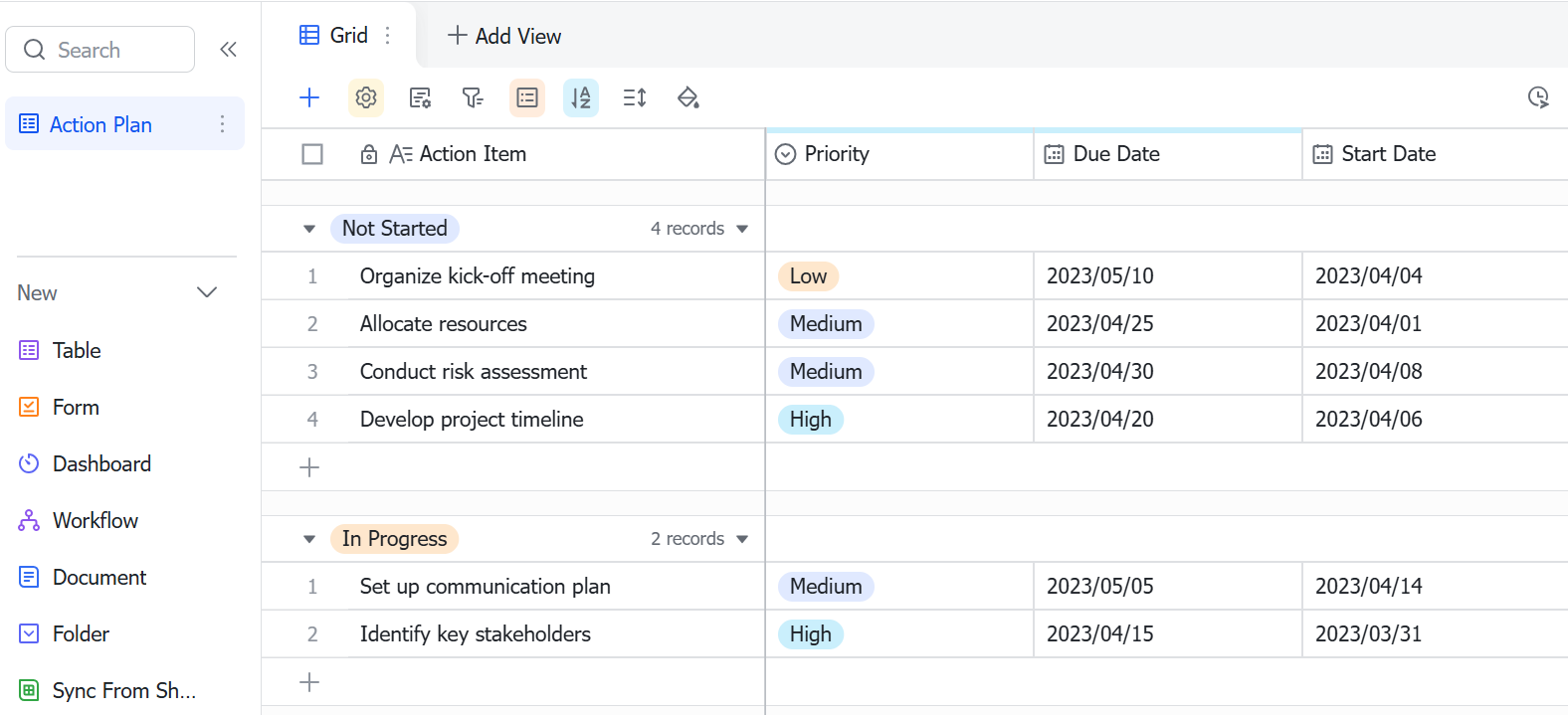1568x715 pixels.
Task: Click the lock icon on Action Item column
Action: click(x=369, y=154)
